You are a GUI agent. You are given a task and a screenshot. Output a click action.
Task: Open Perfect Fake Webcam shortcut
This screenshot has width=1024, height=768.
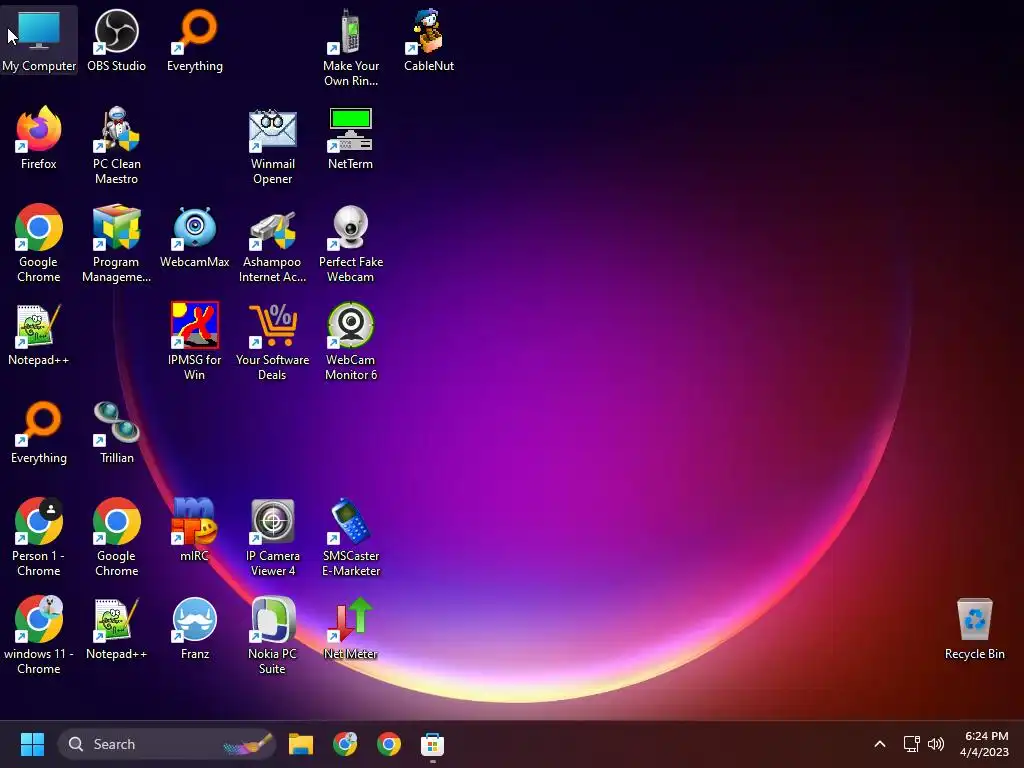click(x=351, y=244)
